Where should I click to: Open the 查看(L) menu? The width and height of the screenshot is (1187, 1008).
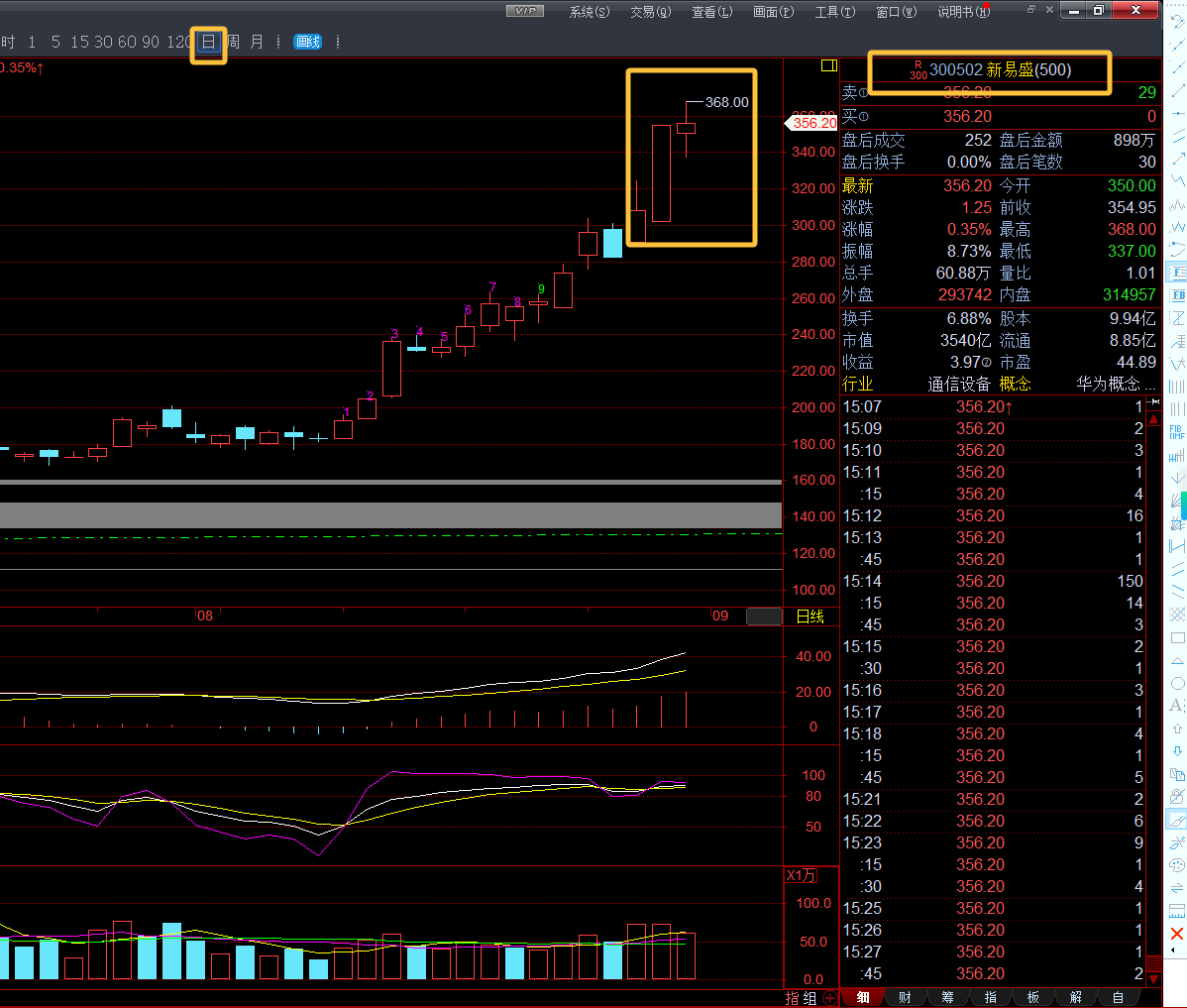[711, 11]
